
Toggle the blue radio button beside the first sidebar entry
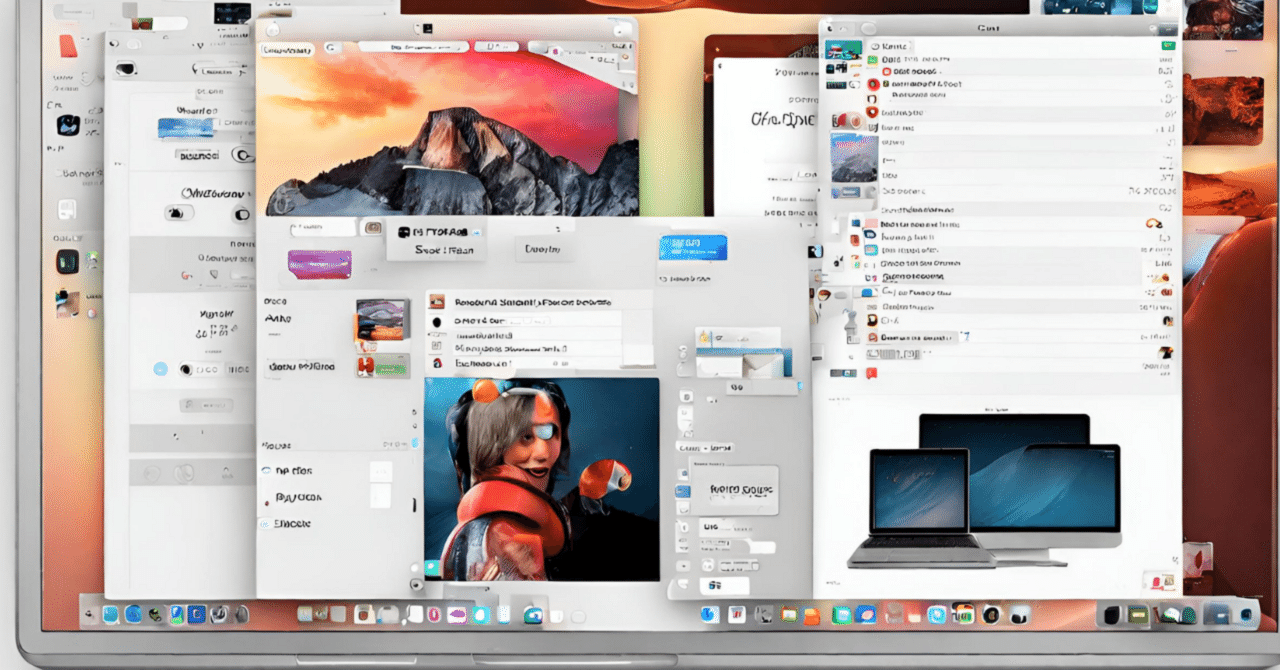(x=268, y=470)
